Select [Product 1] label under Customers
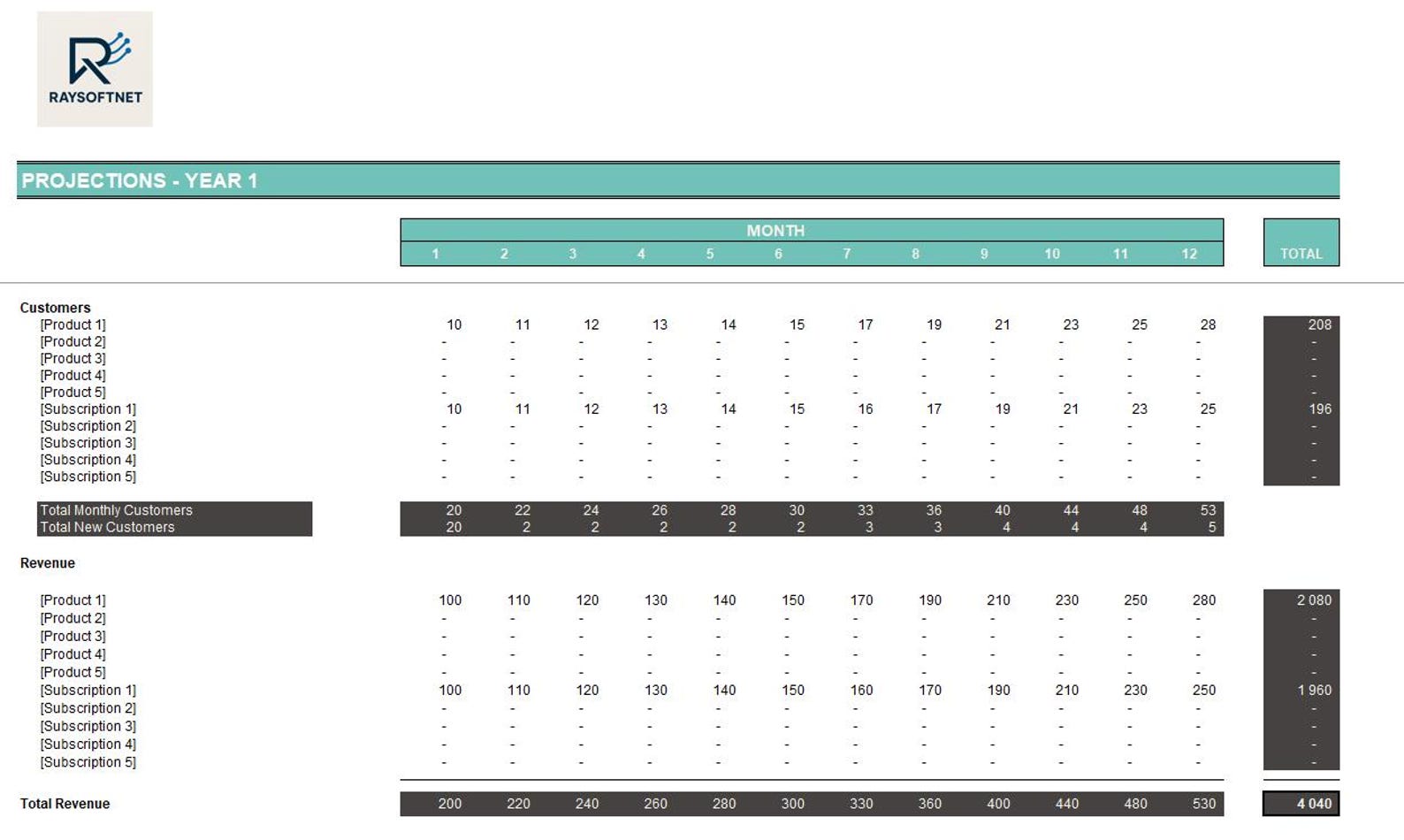This screenshot has height=840, width=1404. point(72,325)
